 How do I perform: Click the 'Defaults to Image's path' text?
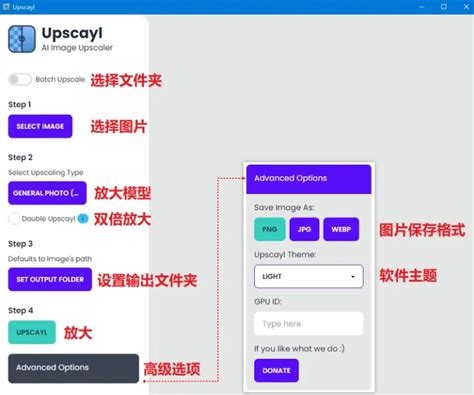(x=50, y=259)
